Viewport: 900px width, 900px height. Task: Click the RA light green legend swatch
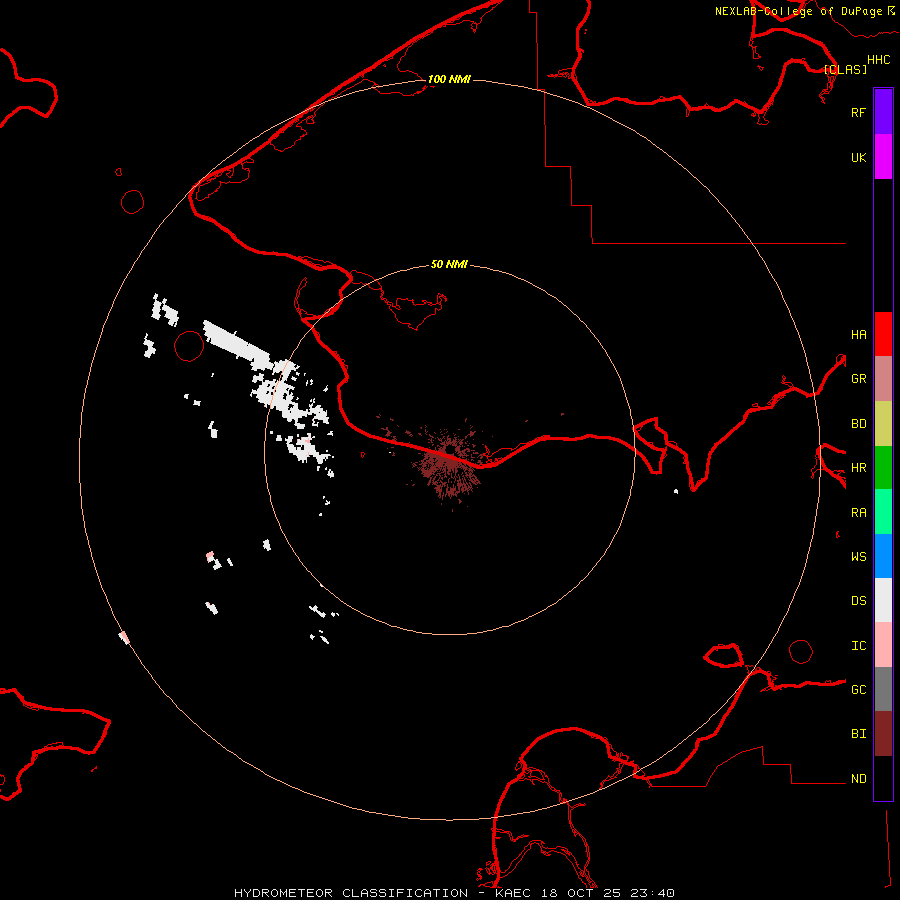tap(883, 512)
